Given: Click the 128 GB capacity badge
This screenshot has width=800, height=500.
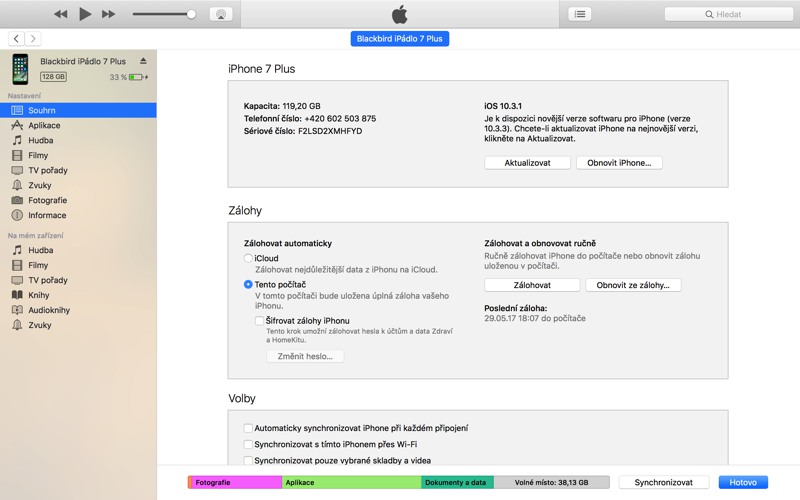Looking at the screenshot, I should click(54, 77).
